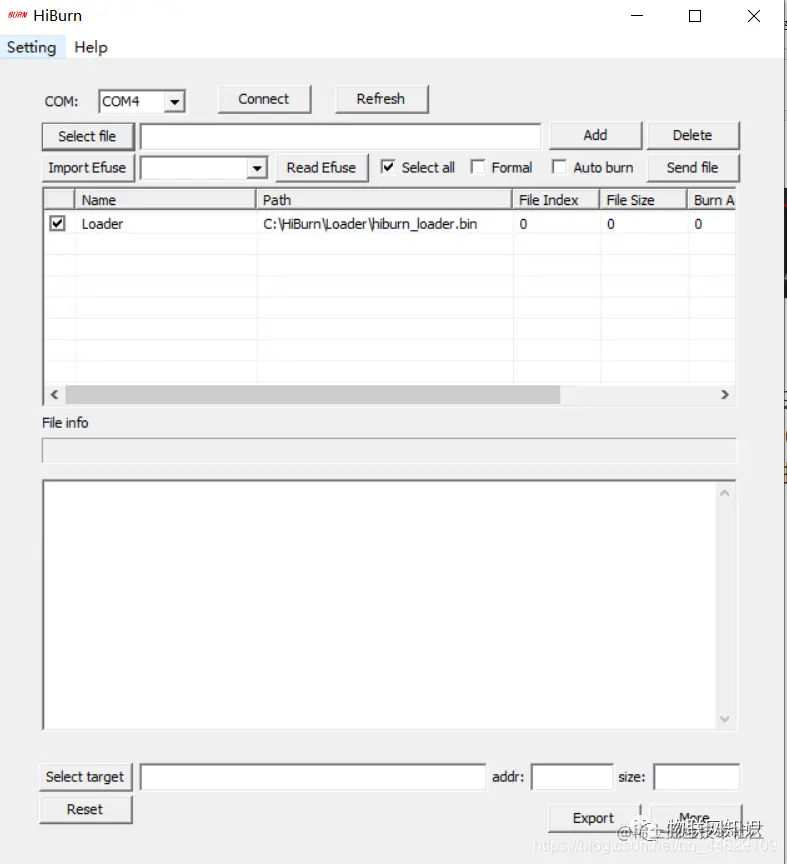Expand the COM4 port dropdown
787x864 pixels.
coord(175,101)
